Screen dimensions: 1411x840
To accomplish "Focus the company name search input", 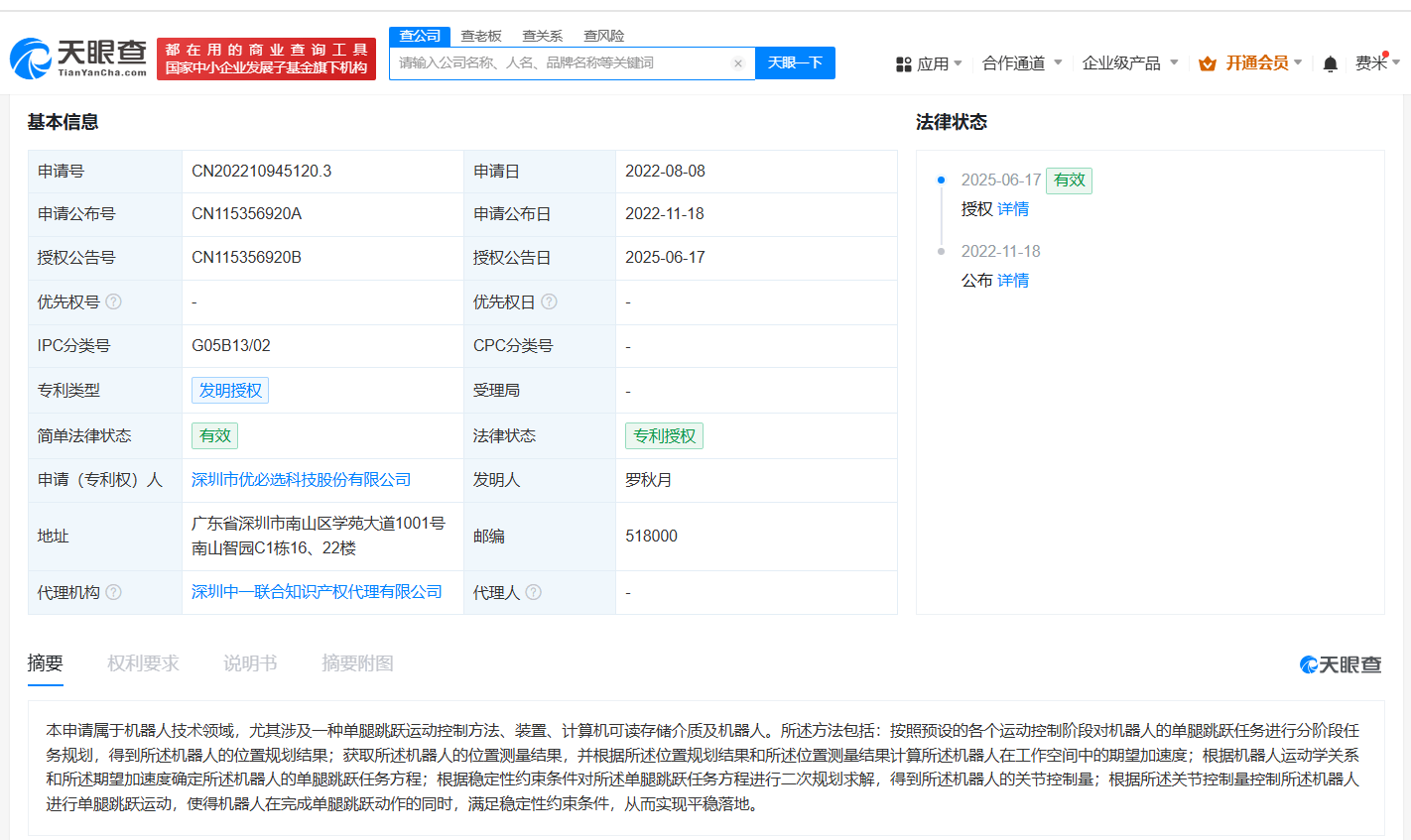I will point(561,63).
